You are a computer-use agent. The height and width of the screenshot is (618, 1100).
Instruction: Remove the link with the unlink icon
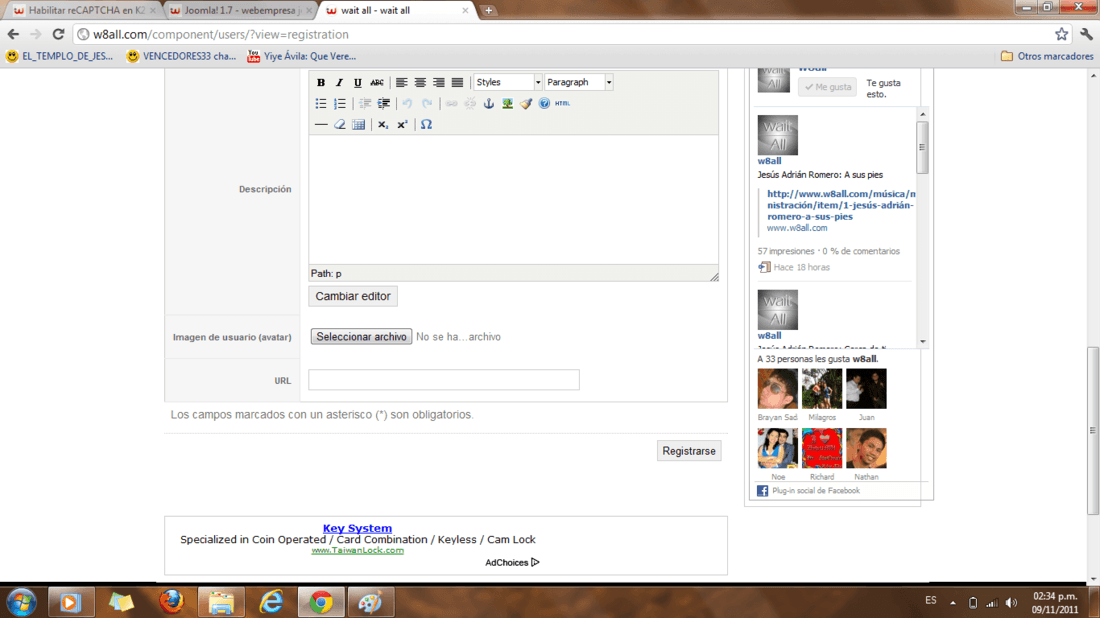(470, 104)
